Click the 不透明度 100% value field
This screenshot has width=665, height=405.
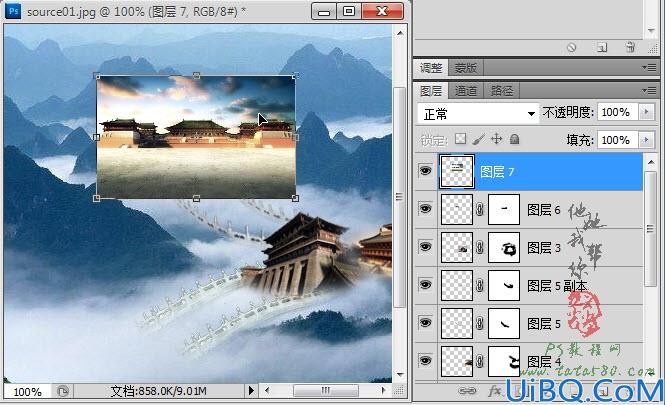tap(618, 112)
